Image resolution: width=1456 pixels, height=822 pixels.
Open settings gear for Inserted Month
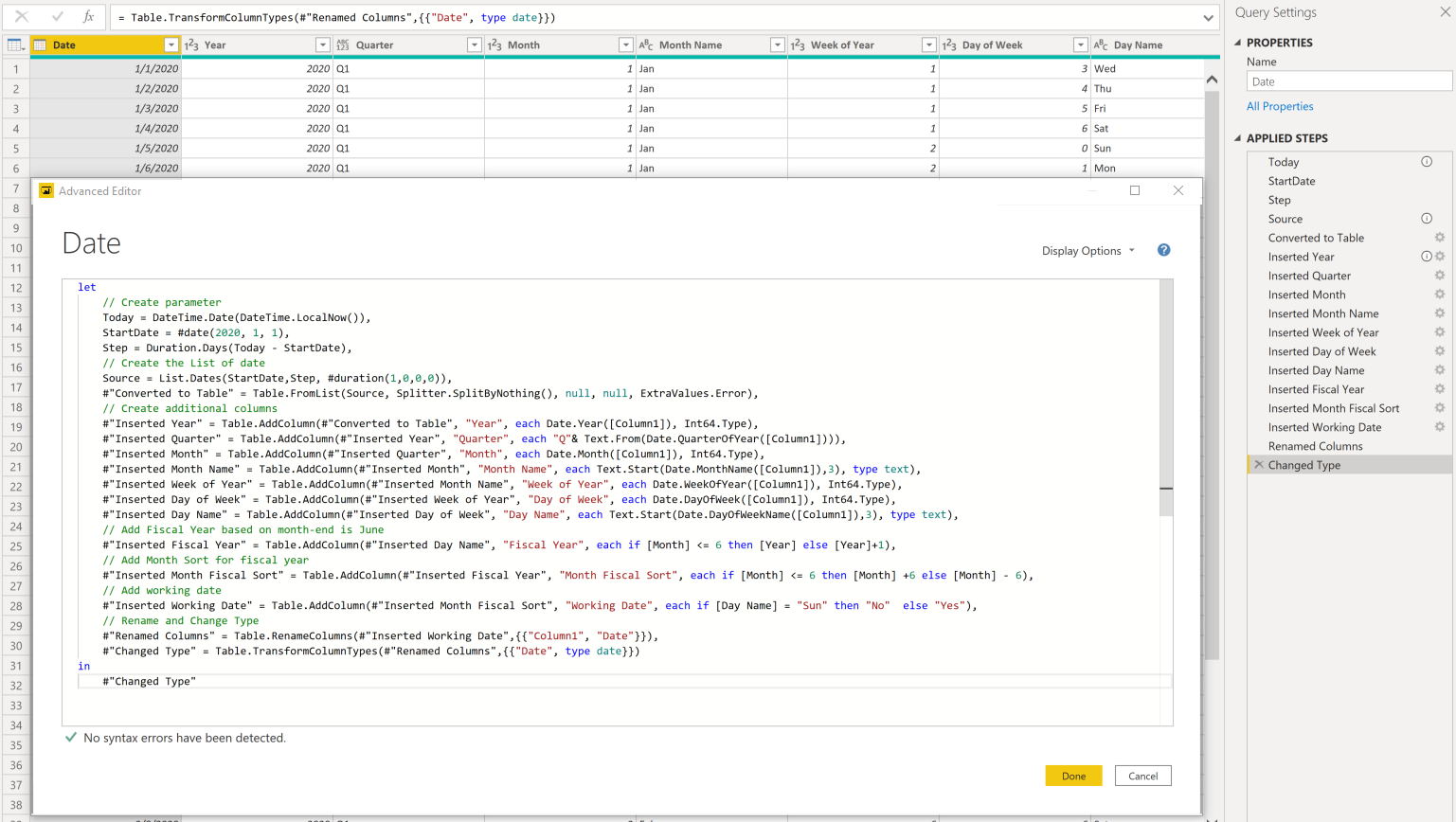tap(1440, 295)
